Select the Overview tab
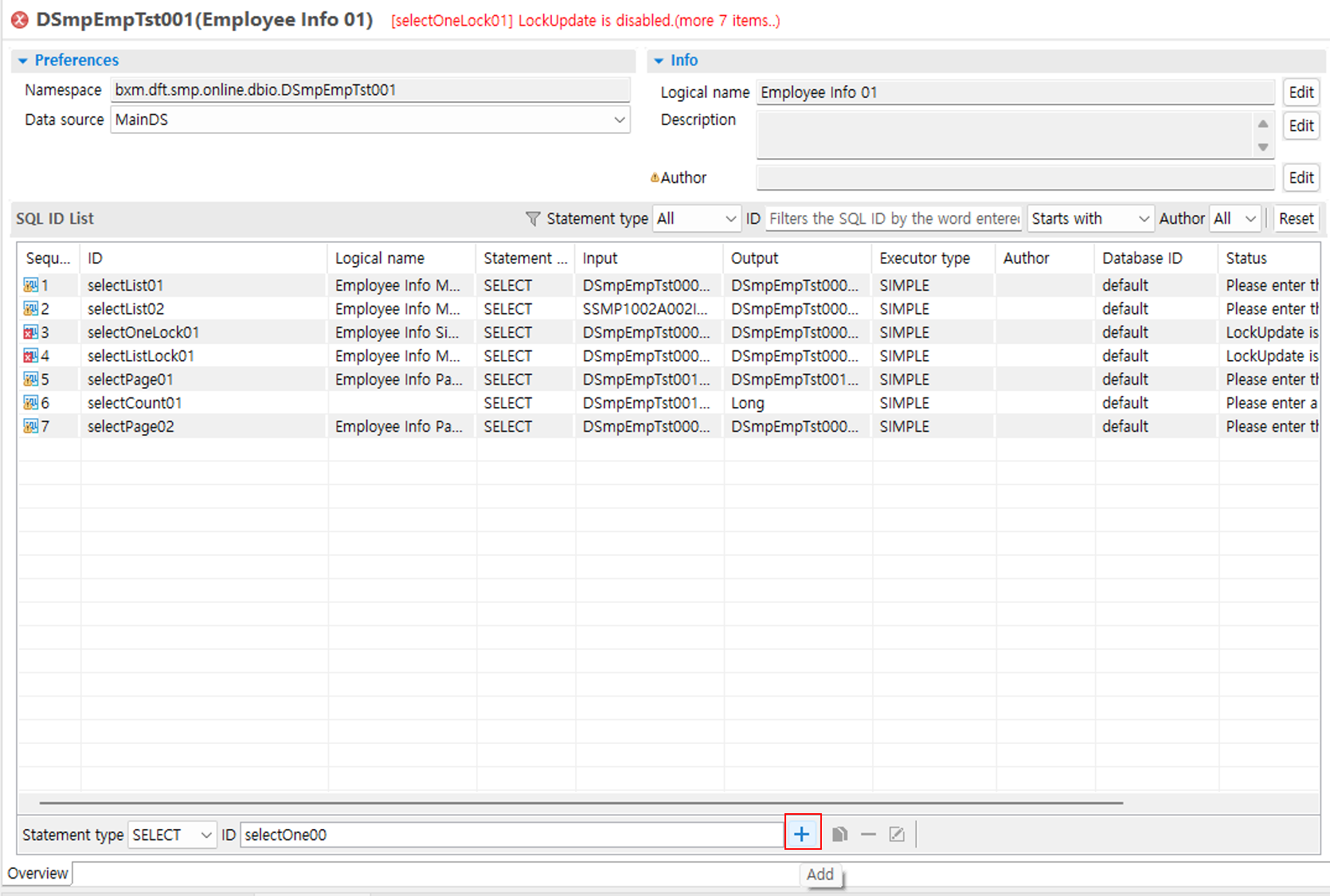This screenshot has height=896, width=1330. [x=37, y=873]
